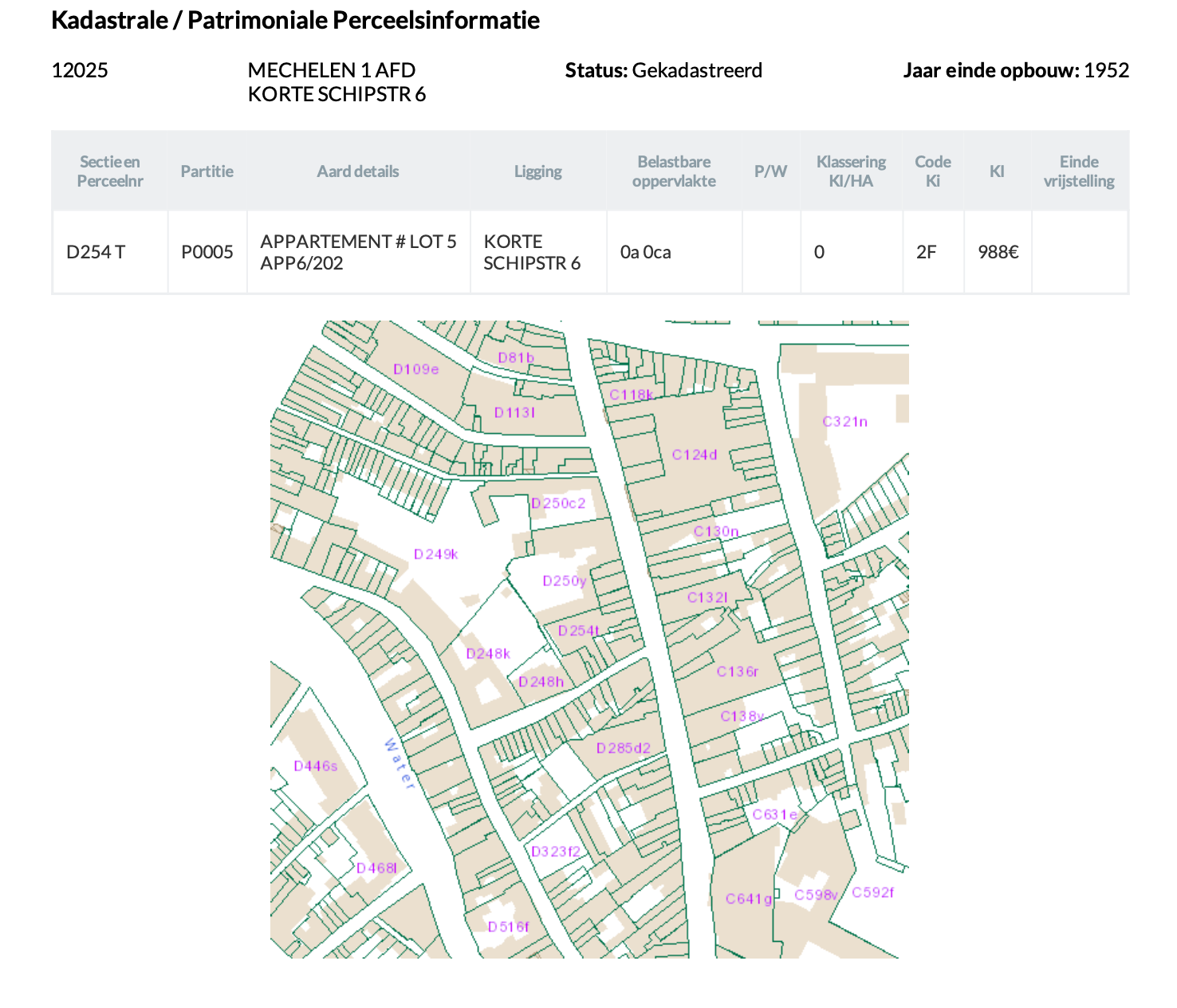The image size is (1177, 1008).
Task: Select parcel D285d2 on the map
Action: [623, 748]
